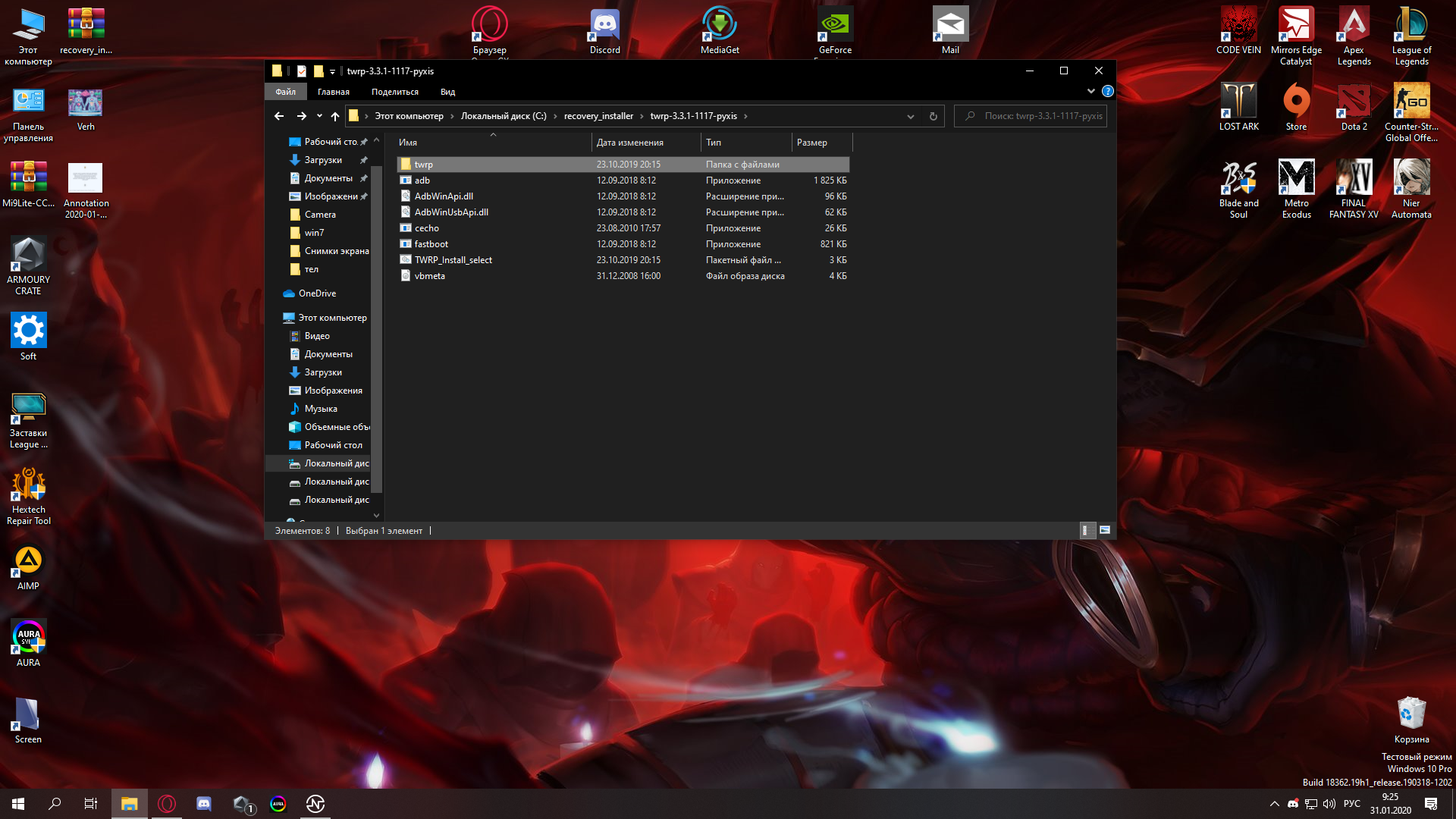Open Discord desktop shortcut
The height and width of the screenshot is (819, 1456).
(604, 32)
